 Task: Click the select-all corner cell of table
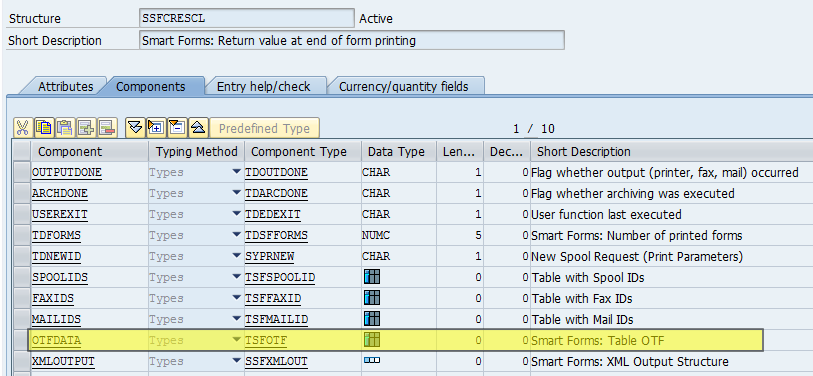click(21, 151)
